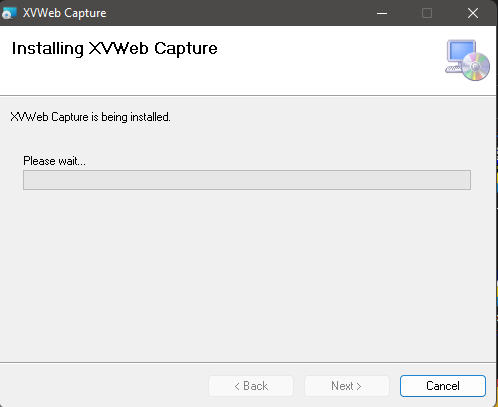Click the background window strip at right edge
The image size is (498, 407).
pos(497,233)
